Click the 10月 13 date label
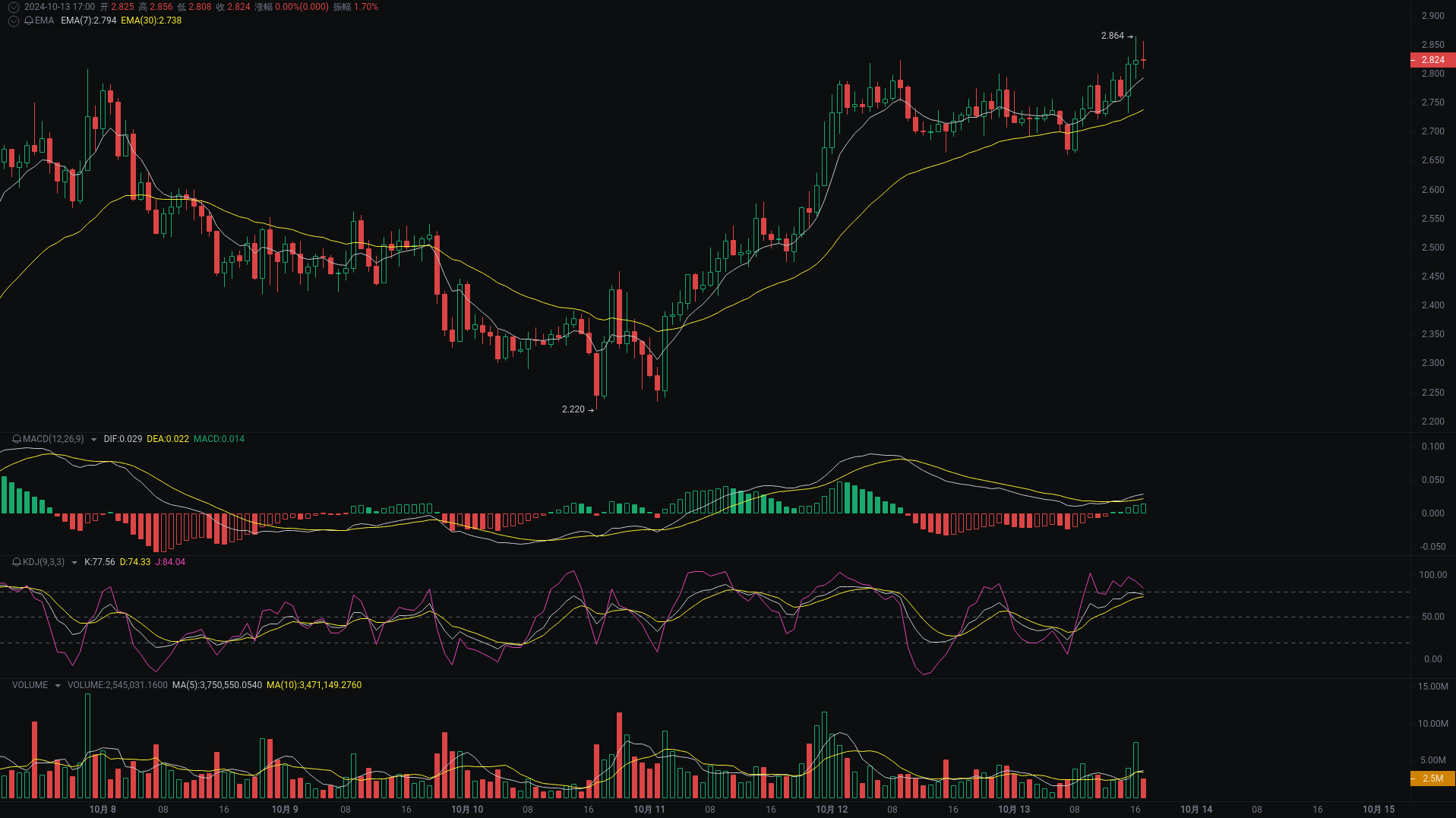 click(x=1014, y=810)
